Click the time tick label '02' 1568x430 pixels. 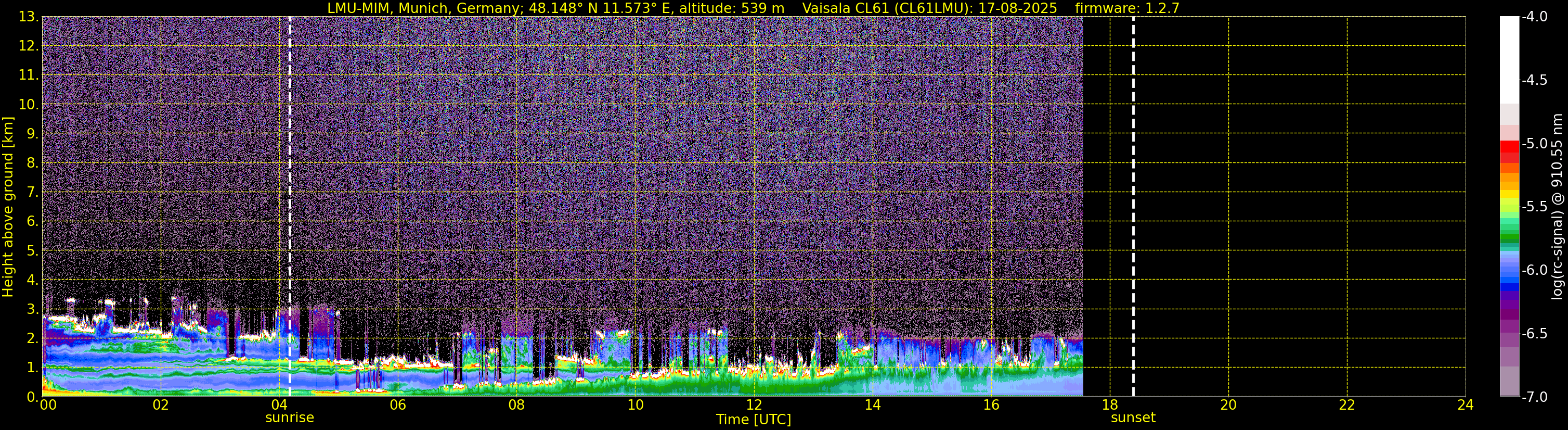coord(160,405)
